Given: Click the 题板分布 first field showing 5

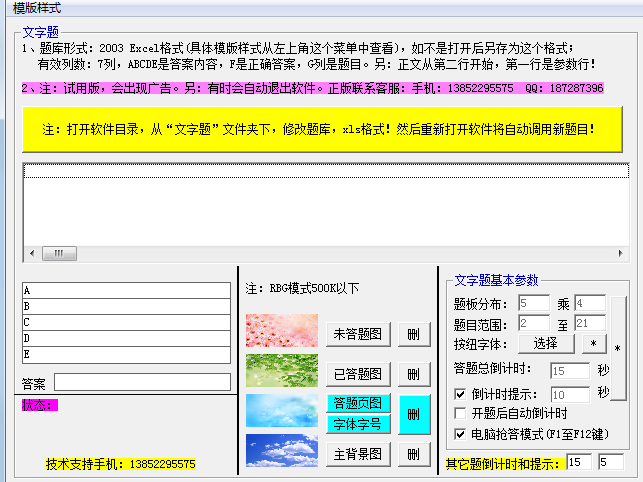Looking at the screenshot, I should tap(534, 304).
